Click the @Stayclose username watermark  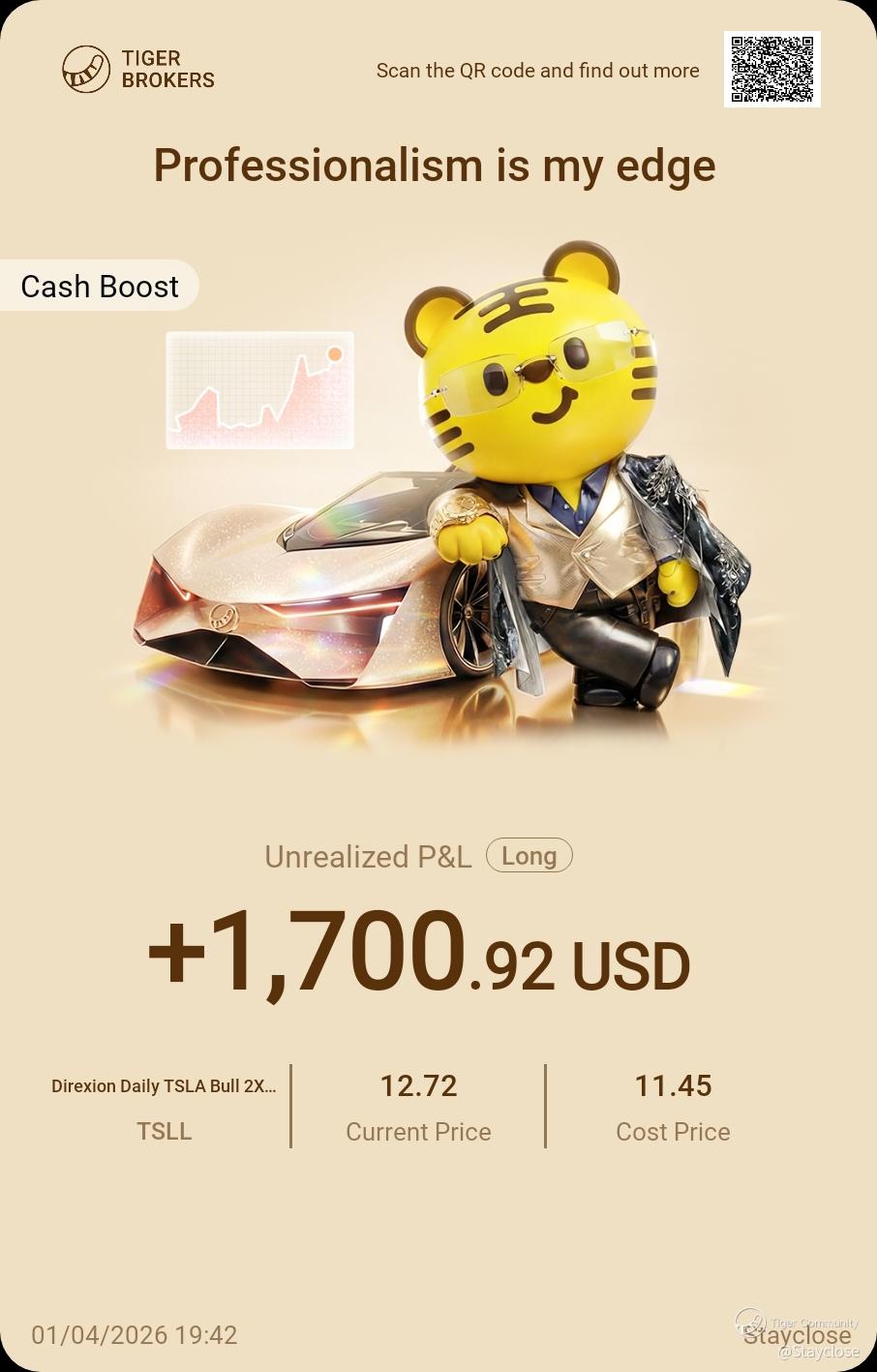tap(819, 1352)
